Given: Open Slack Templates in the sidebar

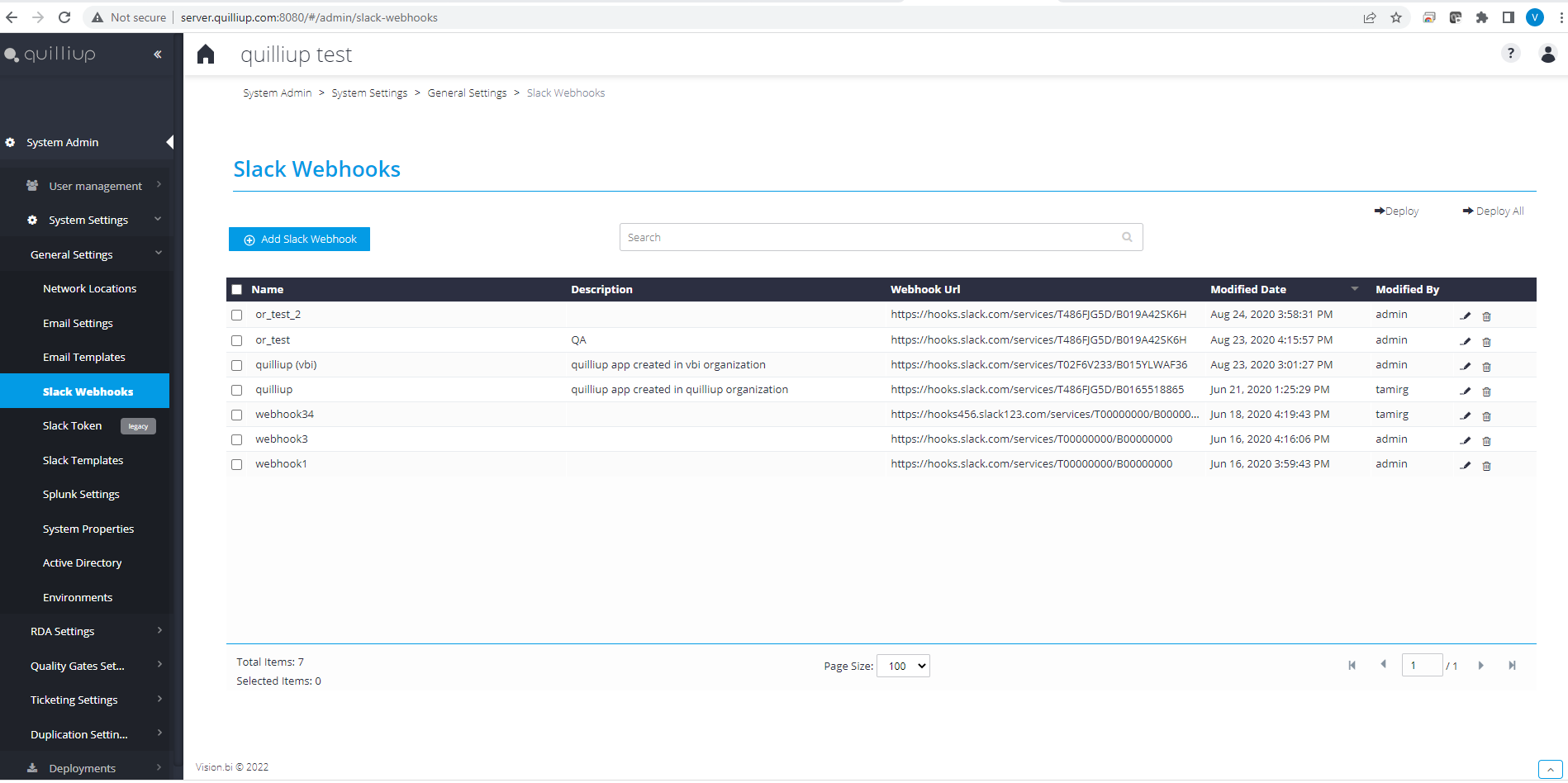Looking at the screenshot, I should (83, 460).
